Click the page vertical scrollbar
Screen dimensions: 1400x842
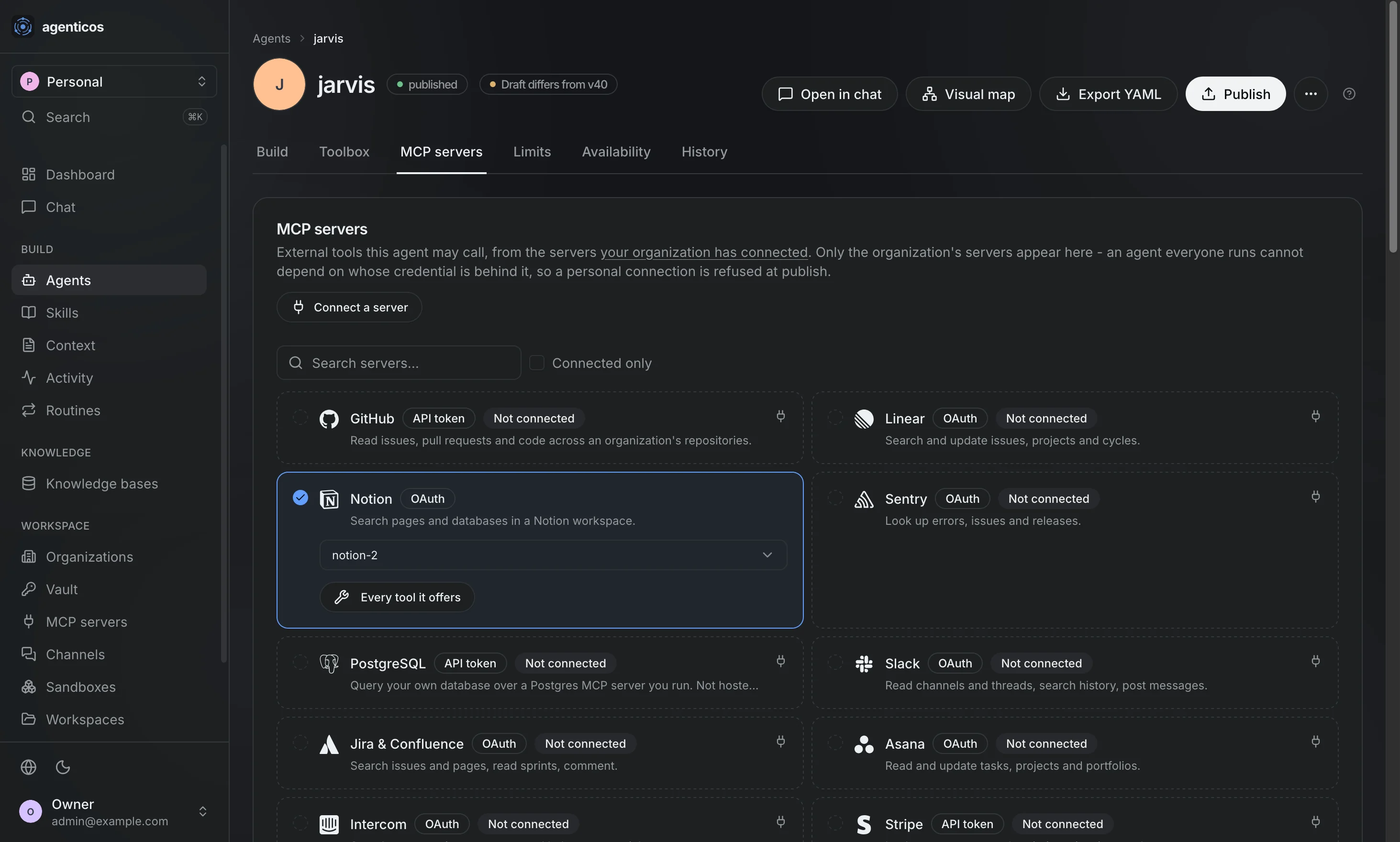[1393, 128]
